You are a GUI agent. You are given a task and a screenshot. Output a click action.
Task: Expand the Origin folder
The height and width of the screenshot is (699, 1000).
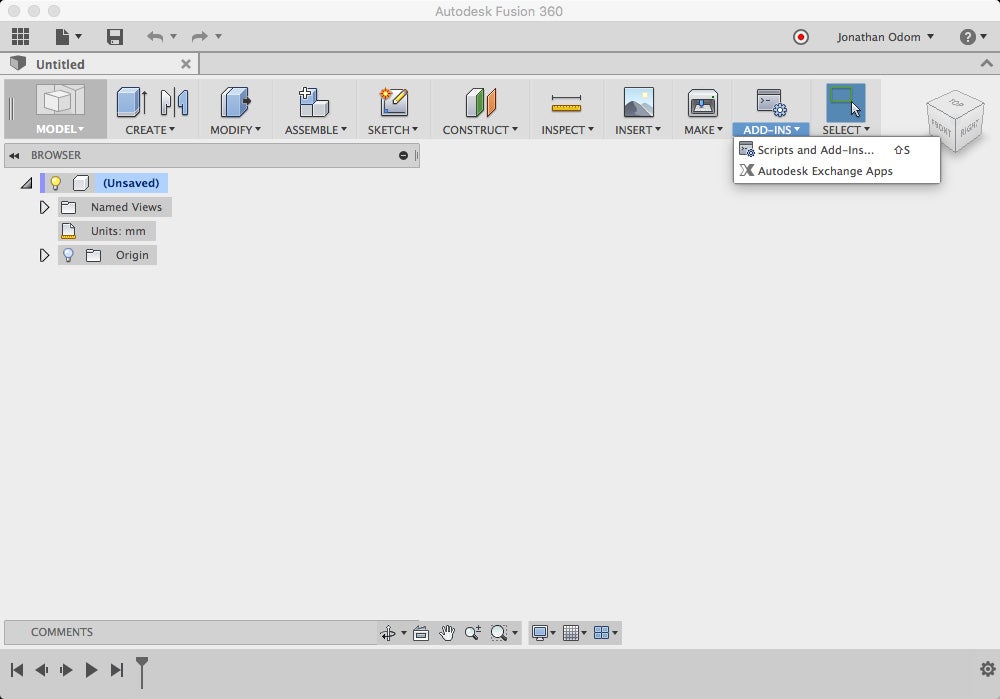pyautogui.click(x=44, y=255)
